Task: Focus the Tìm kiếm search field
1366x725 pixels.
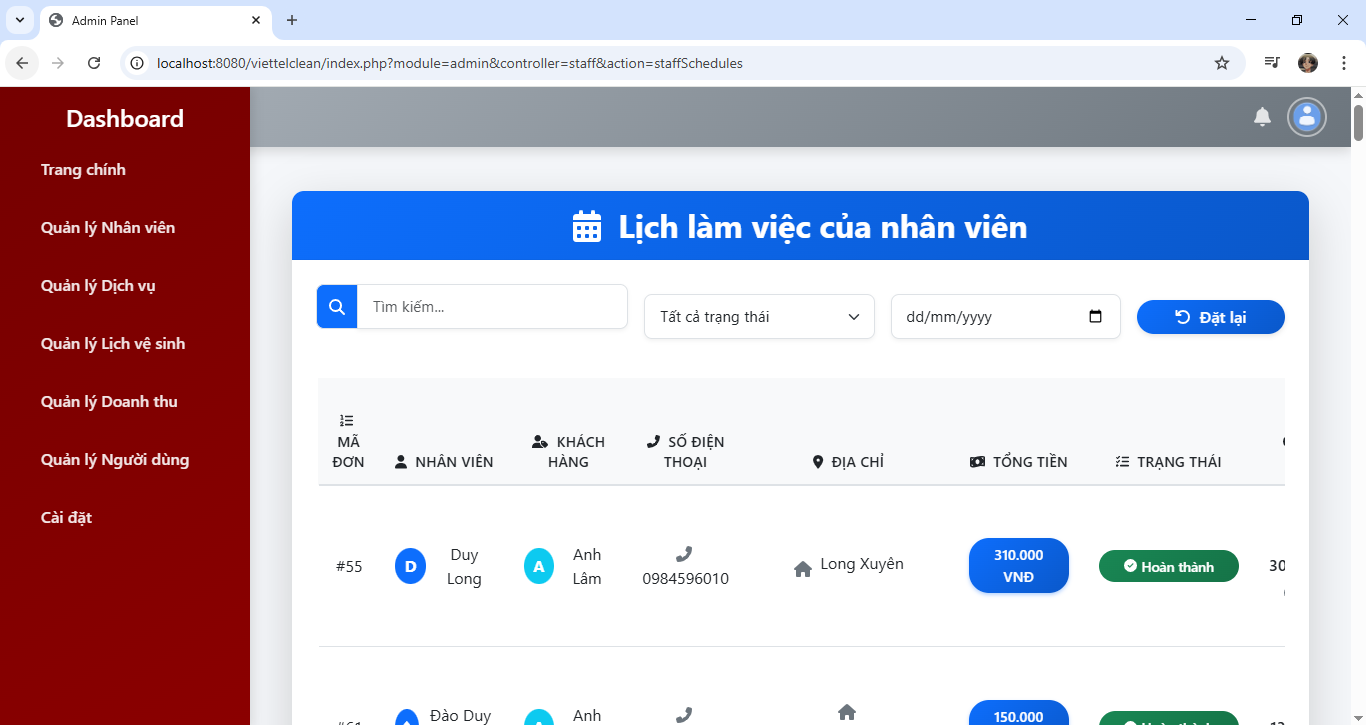Action: [x=492, y=306]
